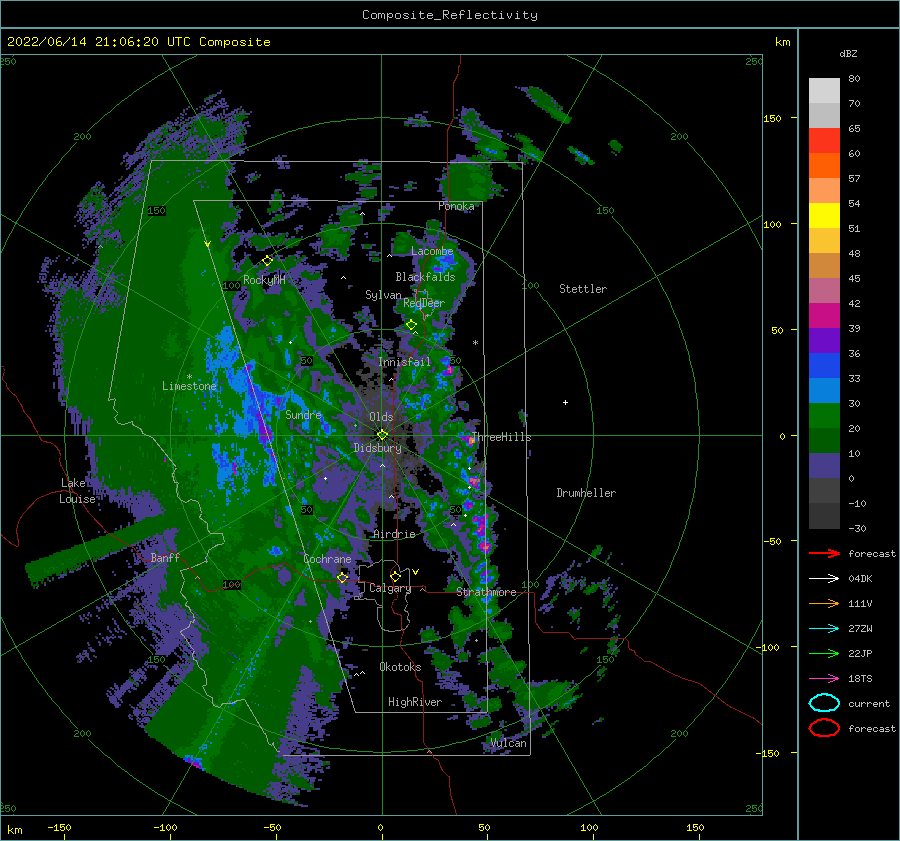Click the yellow diamond marker above Calgary label

pos(395,576)
